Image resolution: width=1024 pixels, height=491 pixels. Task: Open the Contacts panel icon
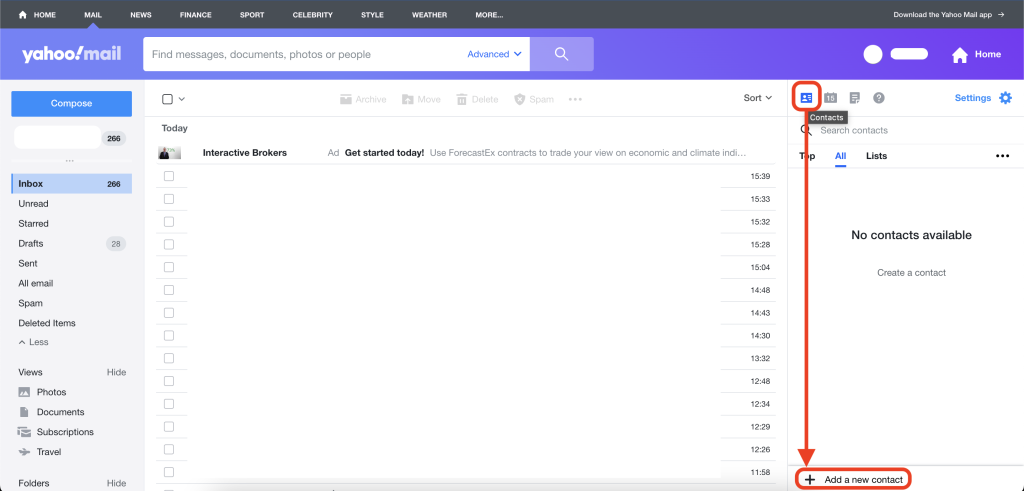pyautogui.click(x=807, y=98)
